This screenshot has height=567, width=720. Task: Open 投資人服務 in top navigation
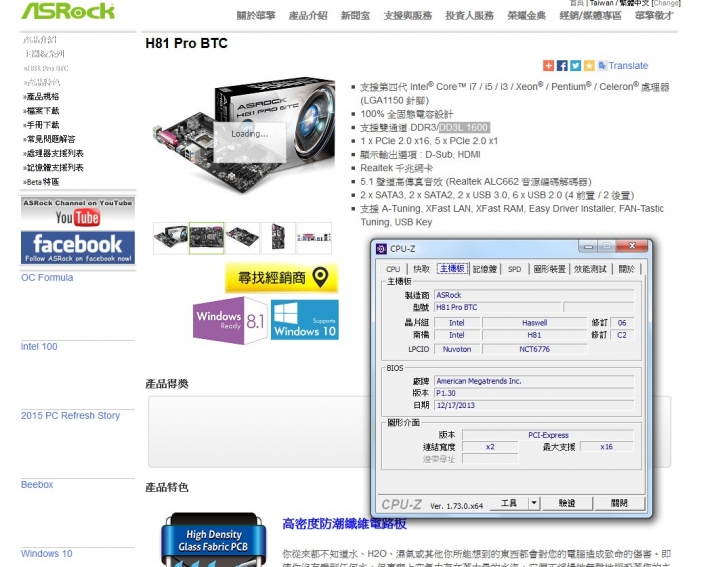point(469,16)
